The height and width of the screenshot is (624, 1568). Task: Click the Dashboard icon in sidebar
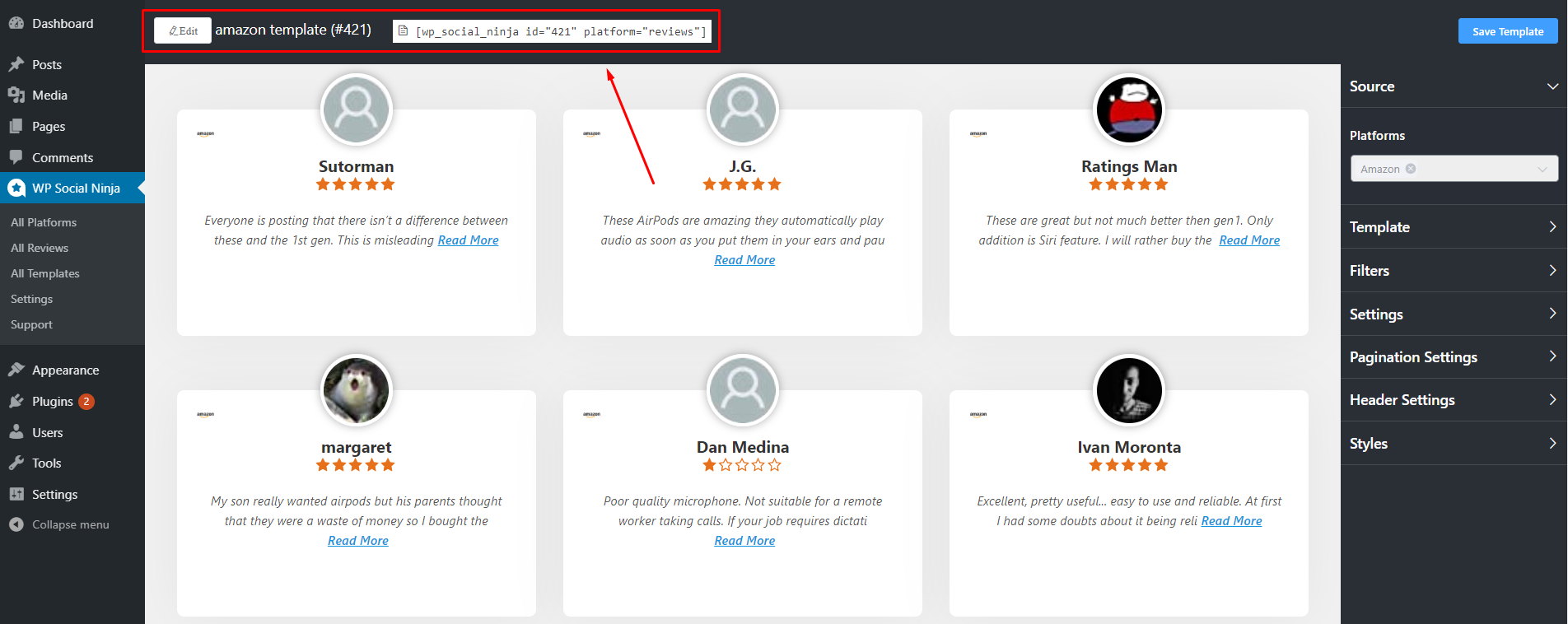click(16, 24)
